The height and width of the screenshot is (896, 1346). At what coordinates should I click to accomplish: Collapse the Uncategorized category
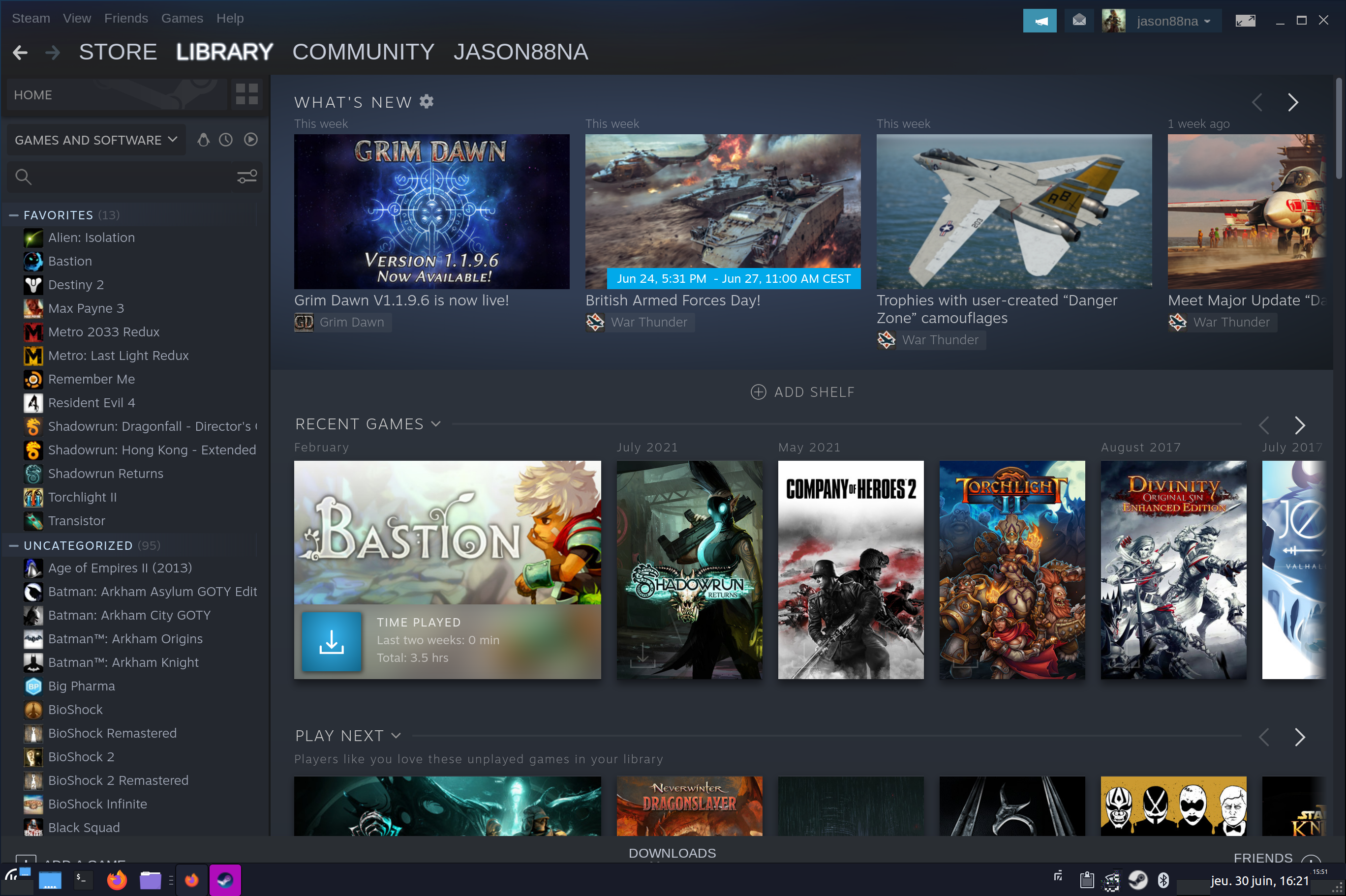pos(14,546)
